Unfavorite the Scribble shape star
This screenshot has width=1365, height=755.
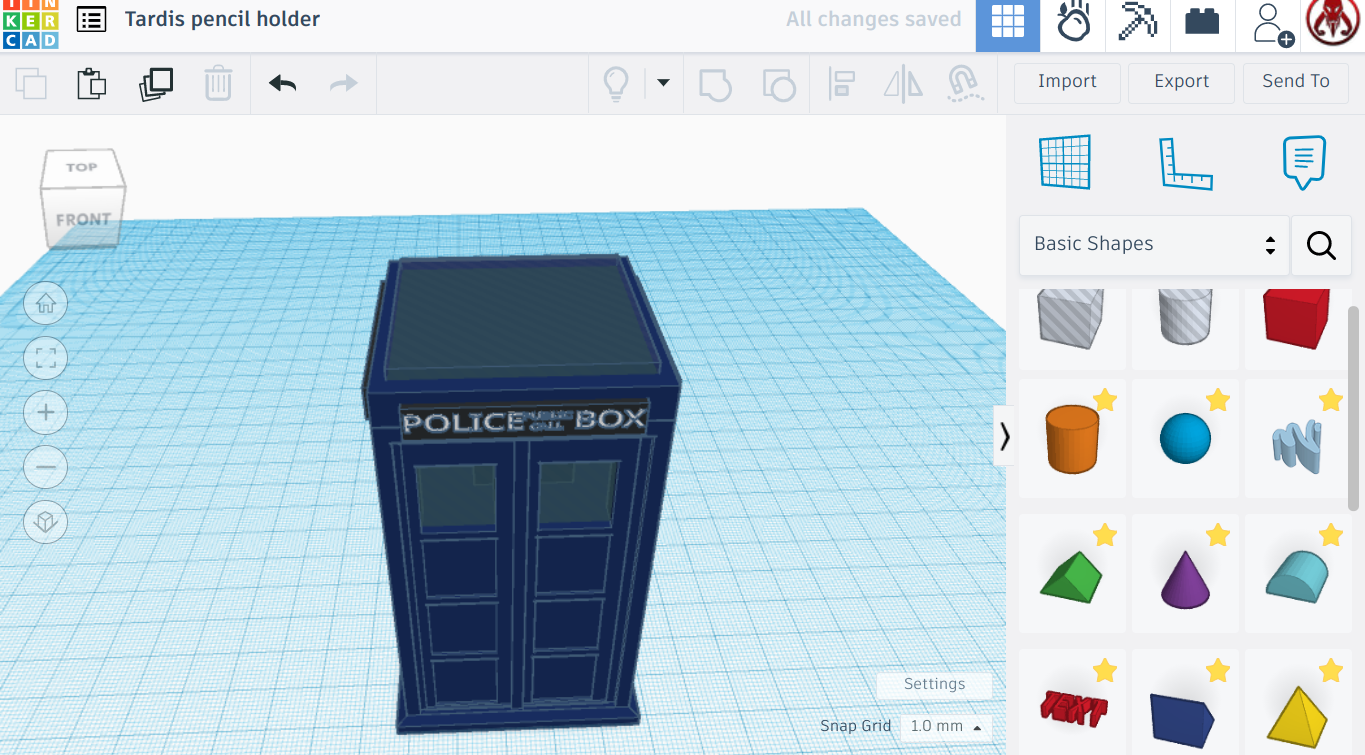click(x=1331, y=400)
